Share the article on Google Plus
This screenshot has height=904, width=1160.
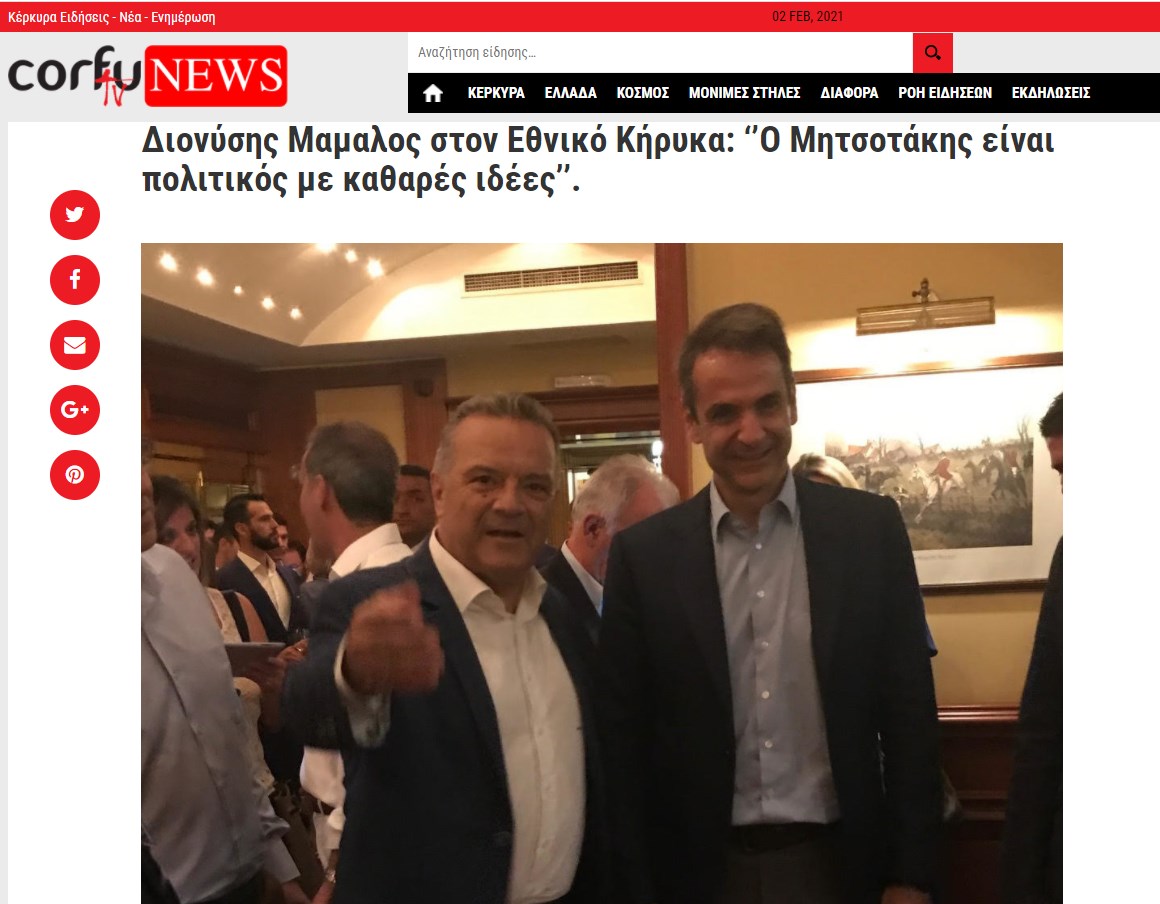[75, 410]
